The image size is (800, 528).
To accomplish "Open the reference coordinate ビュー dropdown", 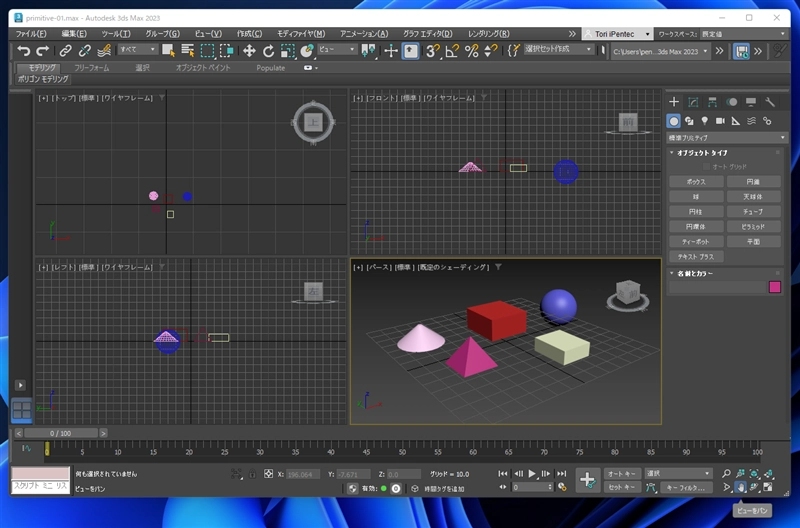I will 337,49.
